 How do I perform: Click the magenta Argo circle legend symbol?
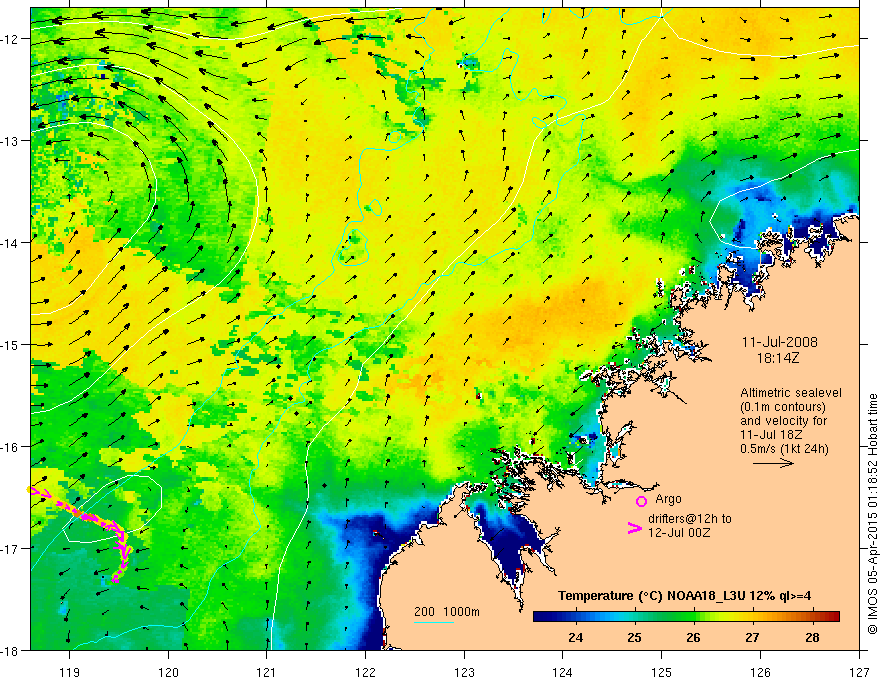[641, 501]
